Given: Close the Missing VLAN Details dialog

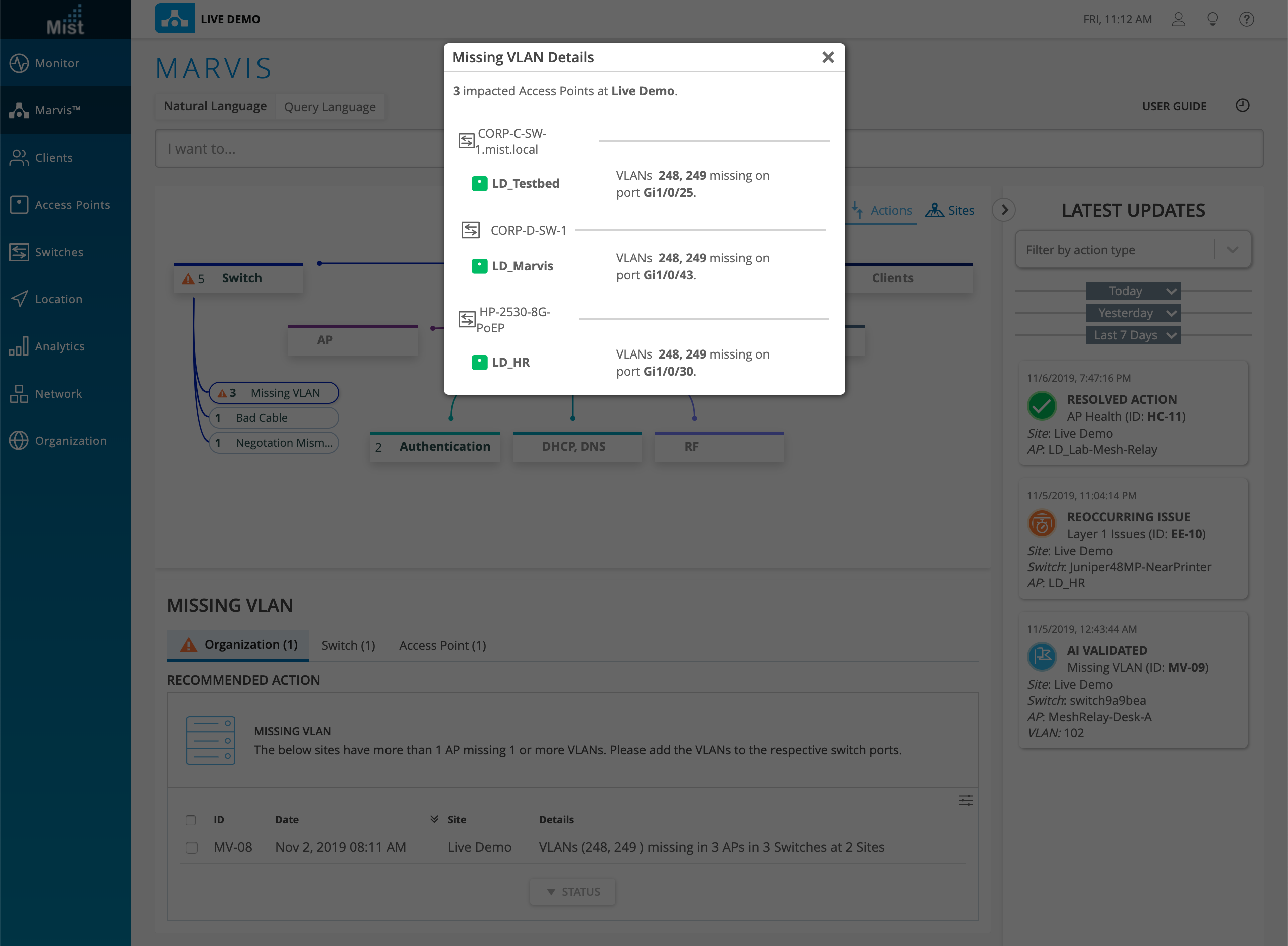Looking at the screenshot, I should (x=828, y=57).
